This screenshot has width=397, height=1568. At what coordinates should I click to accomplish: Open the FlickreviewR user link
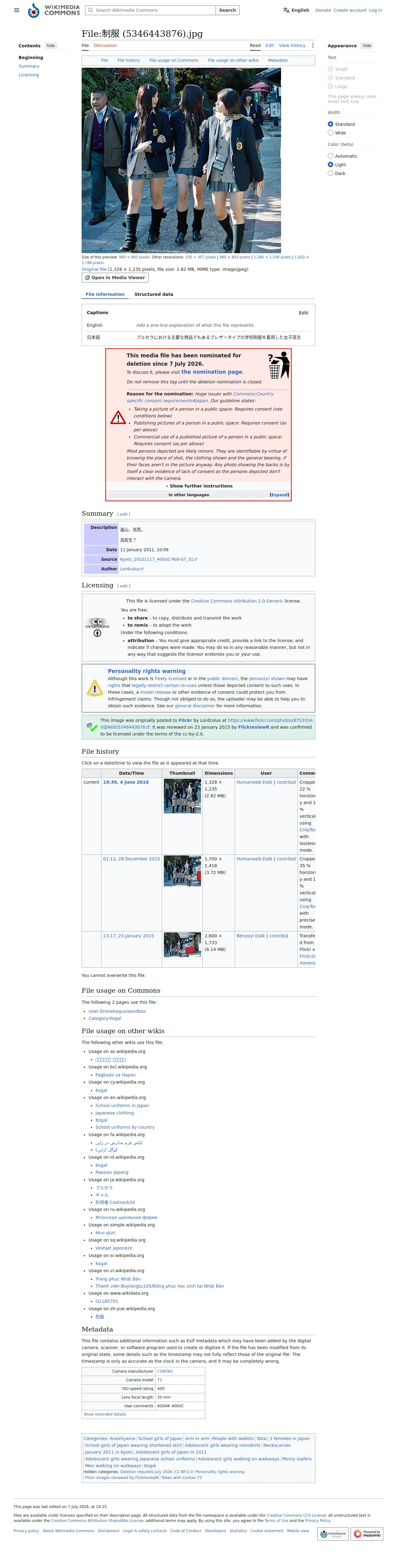tap(253, 727)
